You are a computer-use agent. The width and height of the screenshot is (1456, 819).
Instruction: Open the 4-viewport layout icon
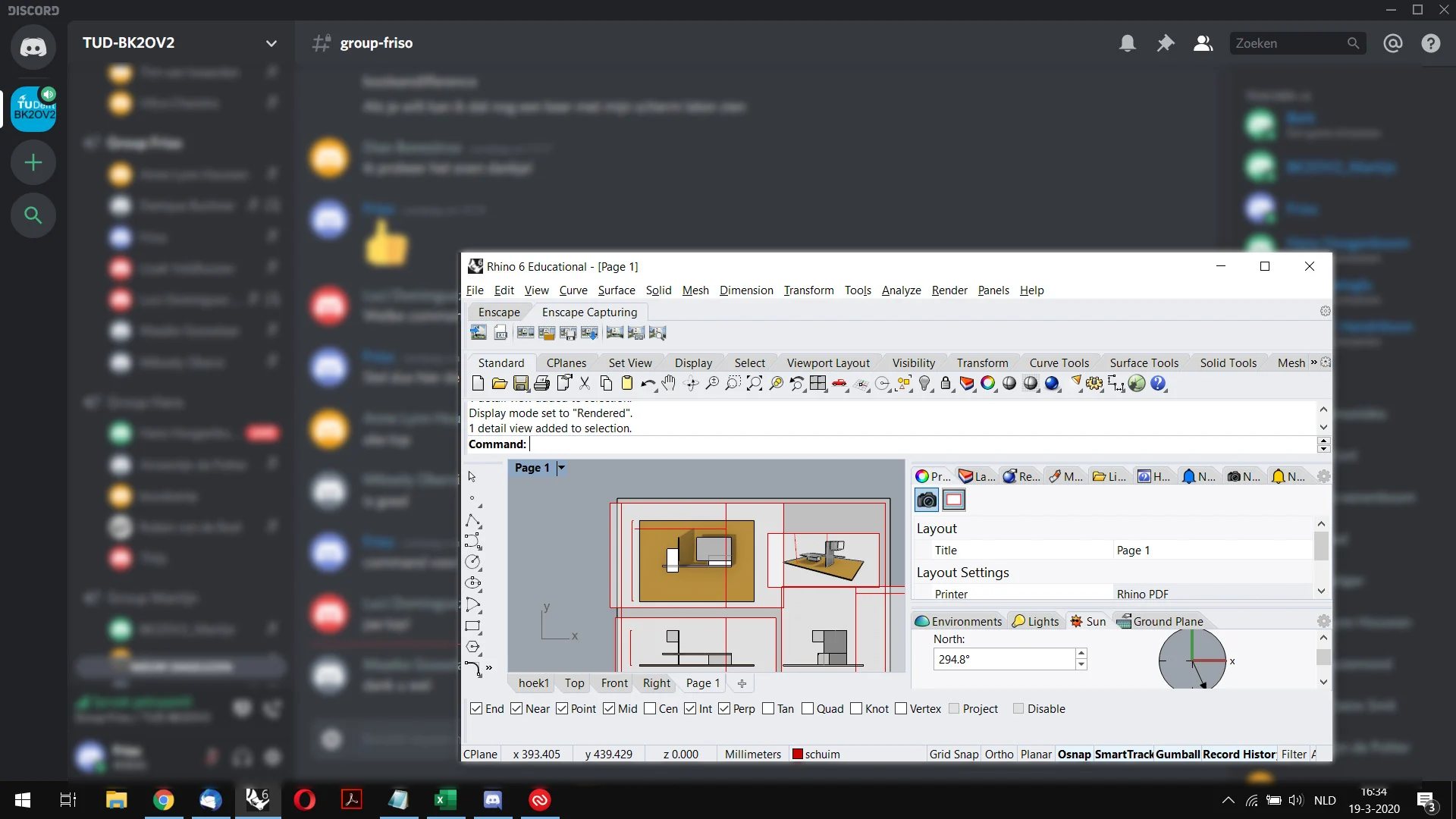[x=817, y=384]
